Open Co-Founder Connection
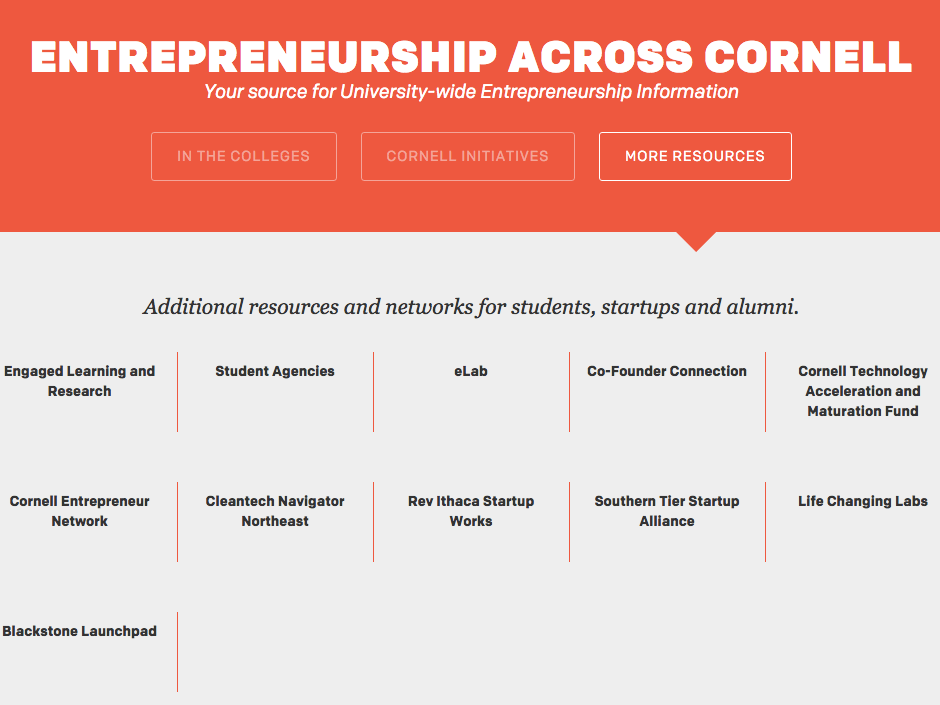Screen dimensions: 940x705 click(667, 371)
